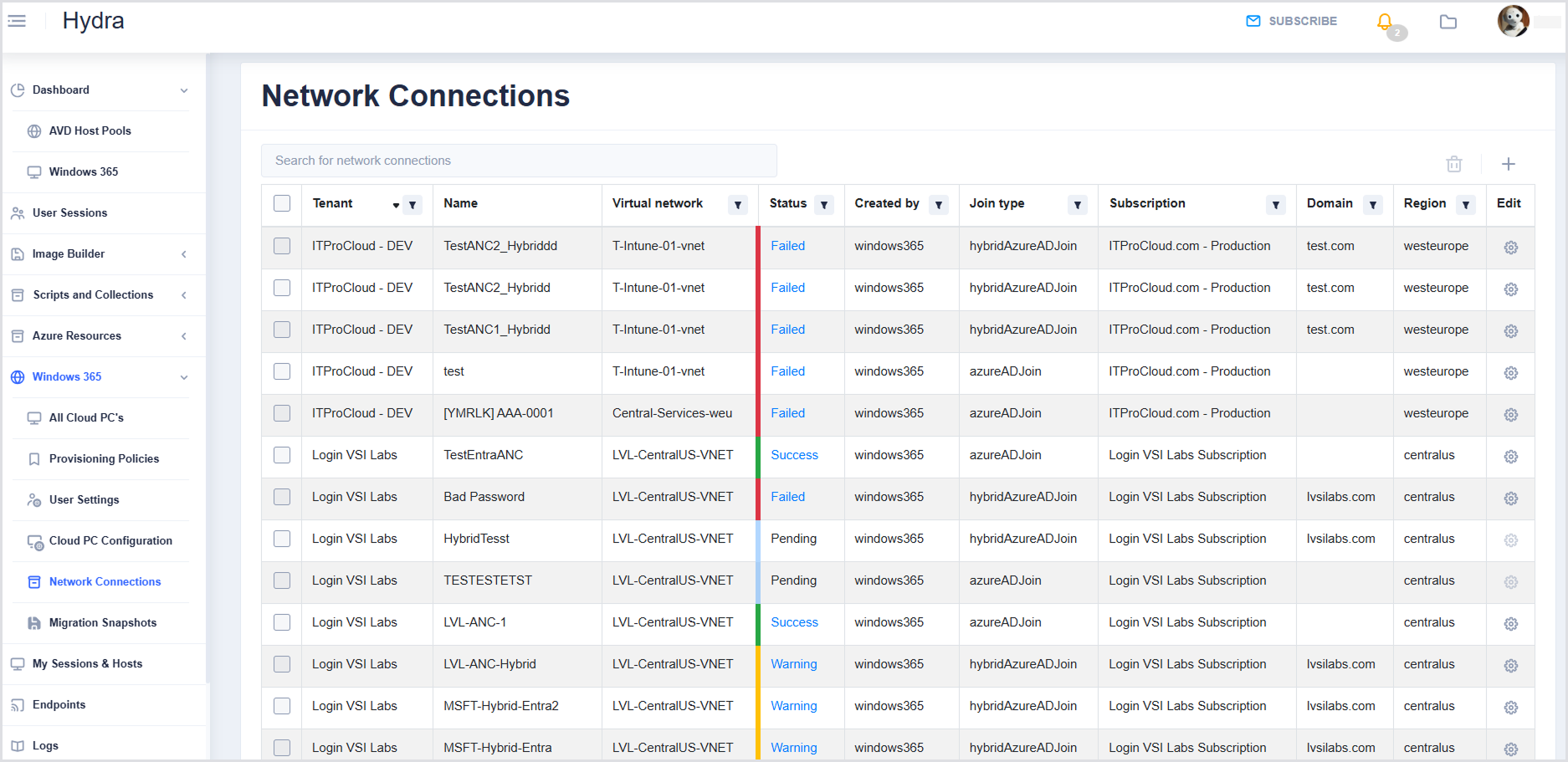Filter the Virtual network column
Screen dimensions: 1568x762
737,205
